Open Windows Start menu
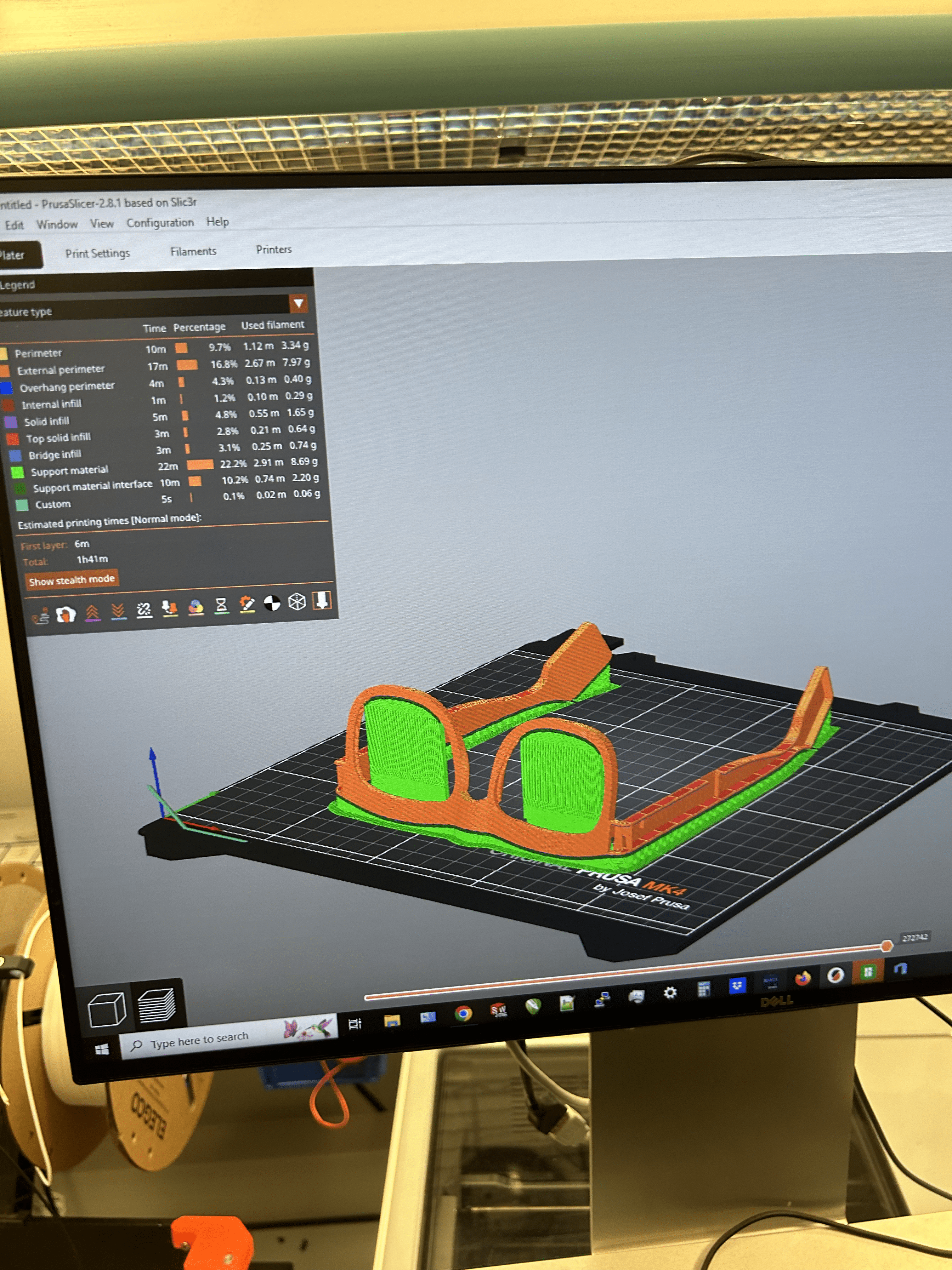Image resolution: width=952 pixels, height=1270 pixels. (x=102, y=1050)
